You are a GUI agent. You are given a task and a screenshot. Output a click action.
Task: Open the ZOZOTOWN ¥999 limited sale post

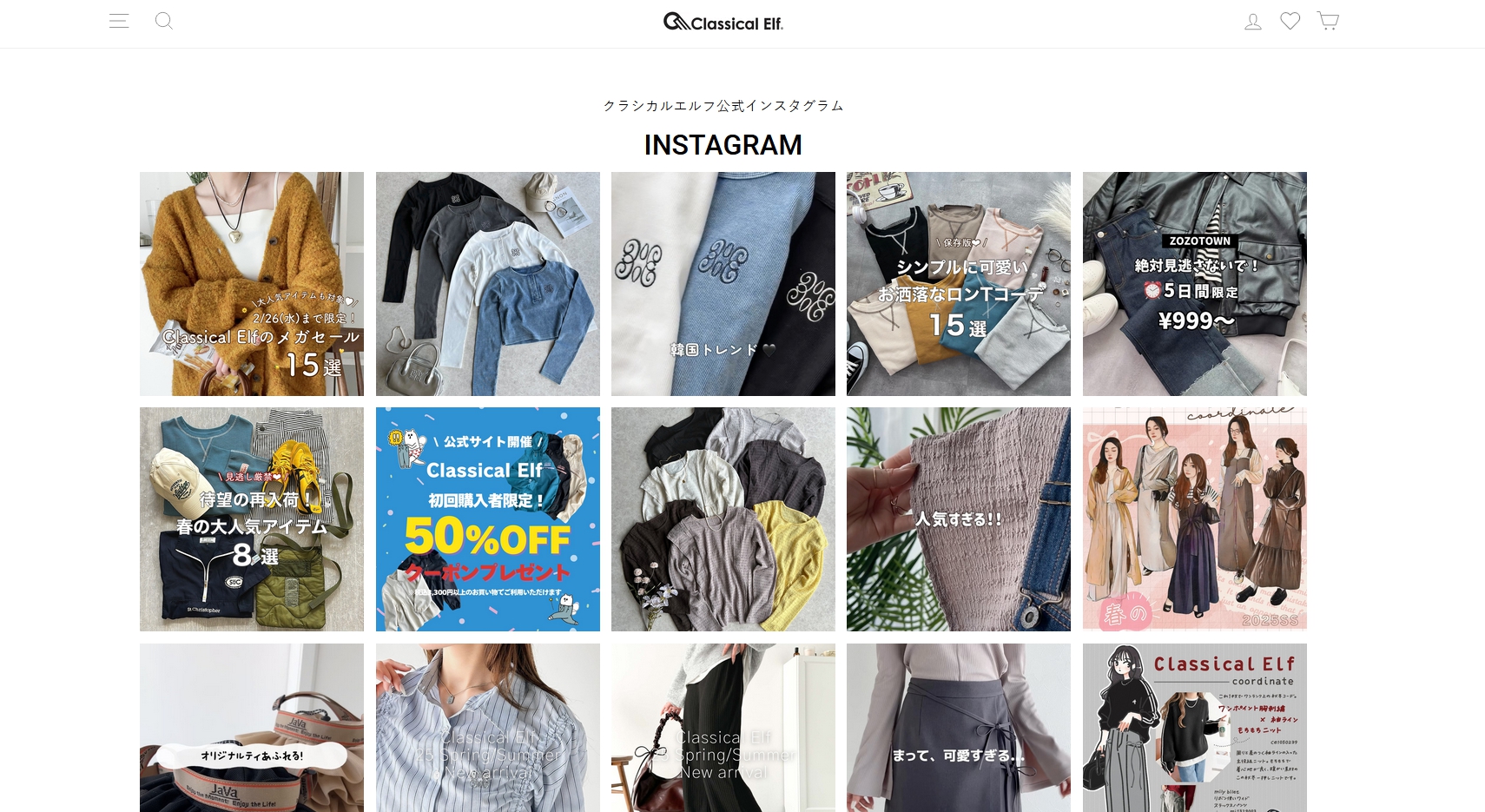1195,284
